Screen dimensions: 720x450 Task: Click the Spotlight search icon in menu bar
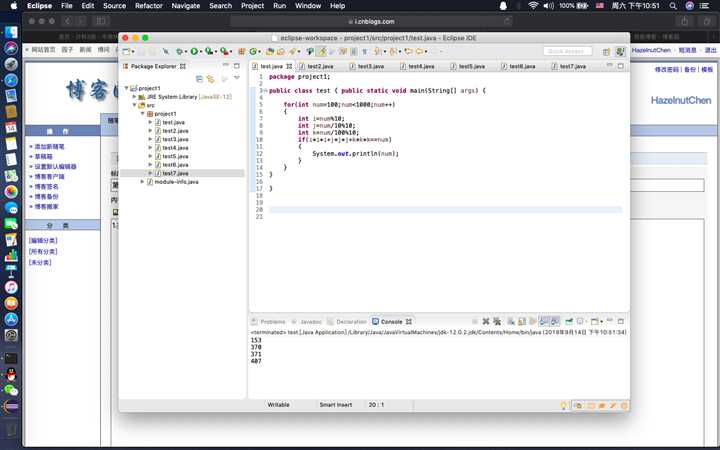[673, 6]
